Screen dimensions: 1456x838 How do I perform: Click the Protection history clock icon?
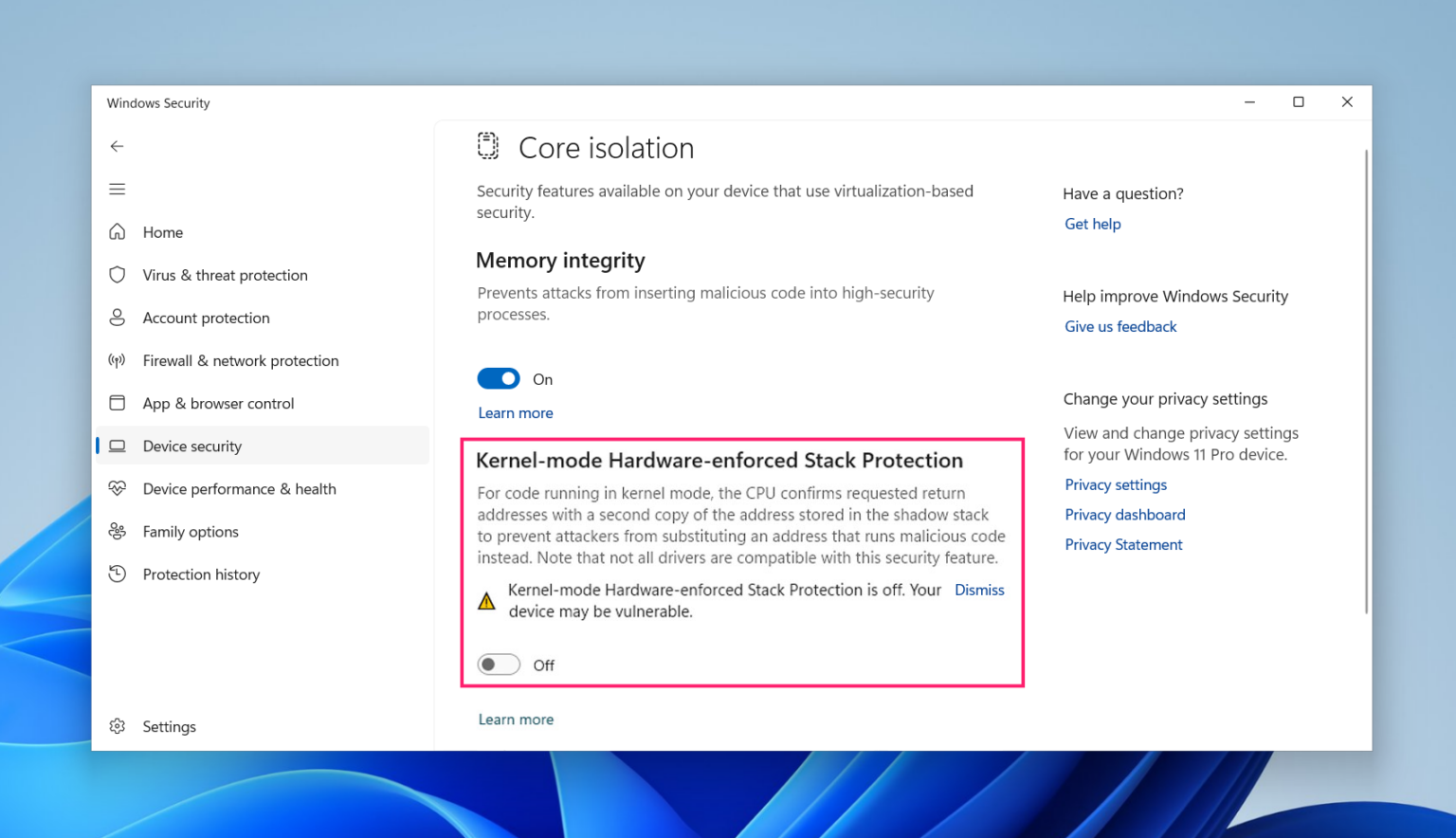pyautogui.click(x=117, y=574)
